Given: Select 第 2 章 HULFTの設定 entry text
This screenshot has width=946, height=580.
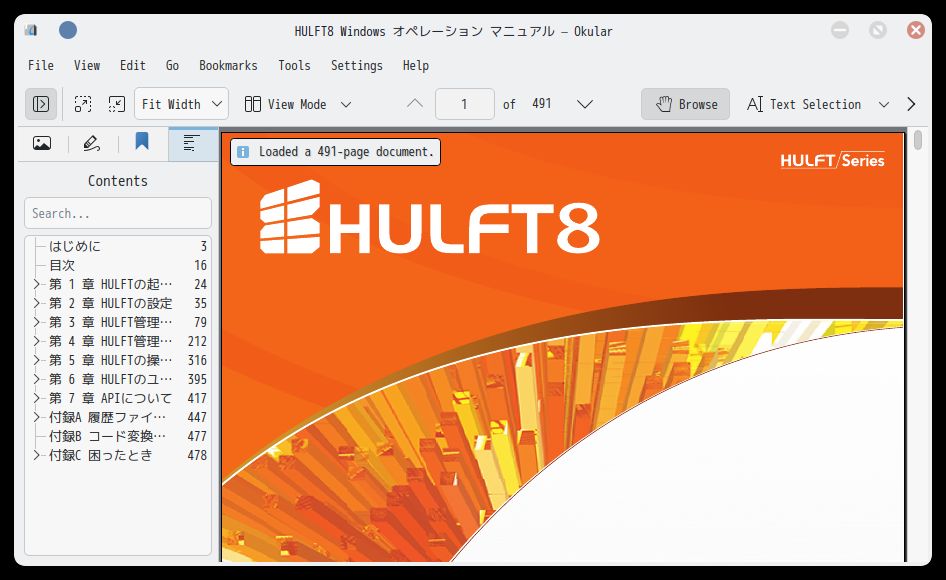Looking at the screenshot, I should (x=110, y=303).
